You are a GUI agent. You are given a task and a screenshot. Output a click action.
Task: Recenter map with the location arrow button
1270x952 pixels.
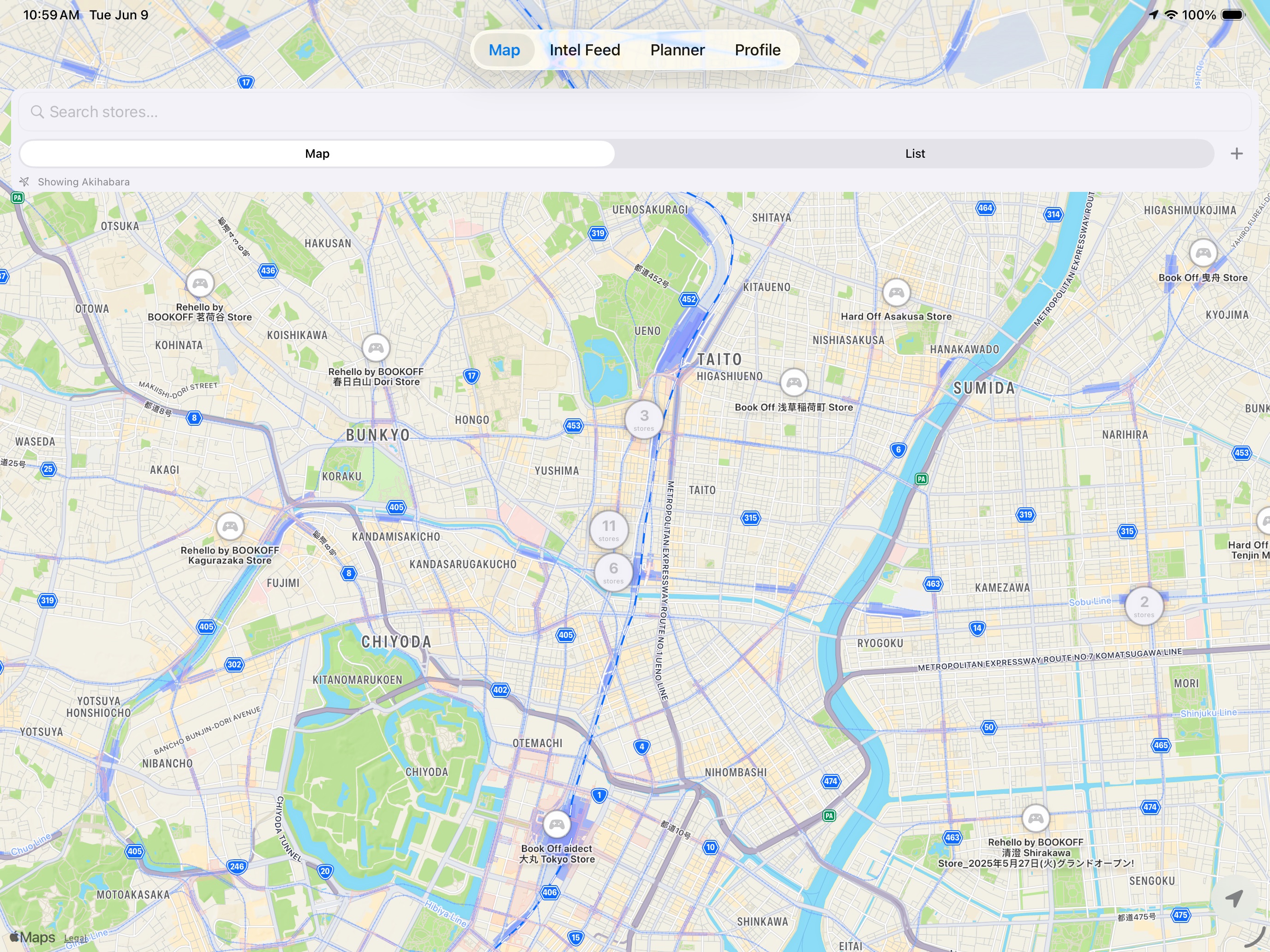[1234, 898]
